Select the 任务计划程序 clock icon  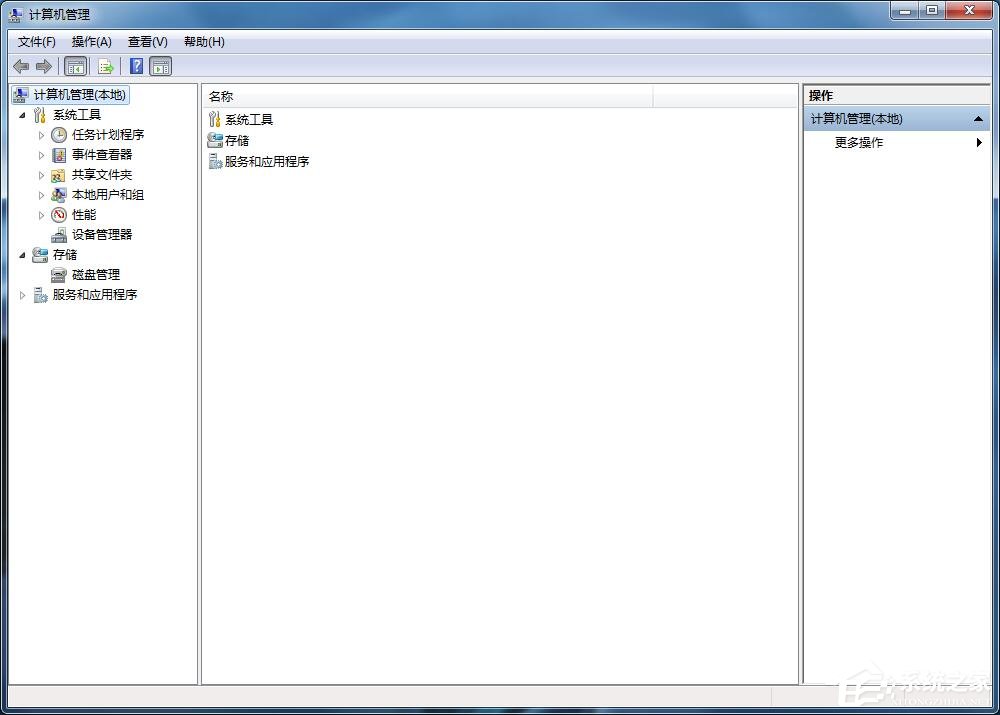coord(58,134)
